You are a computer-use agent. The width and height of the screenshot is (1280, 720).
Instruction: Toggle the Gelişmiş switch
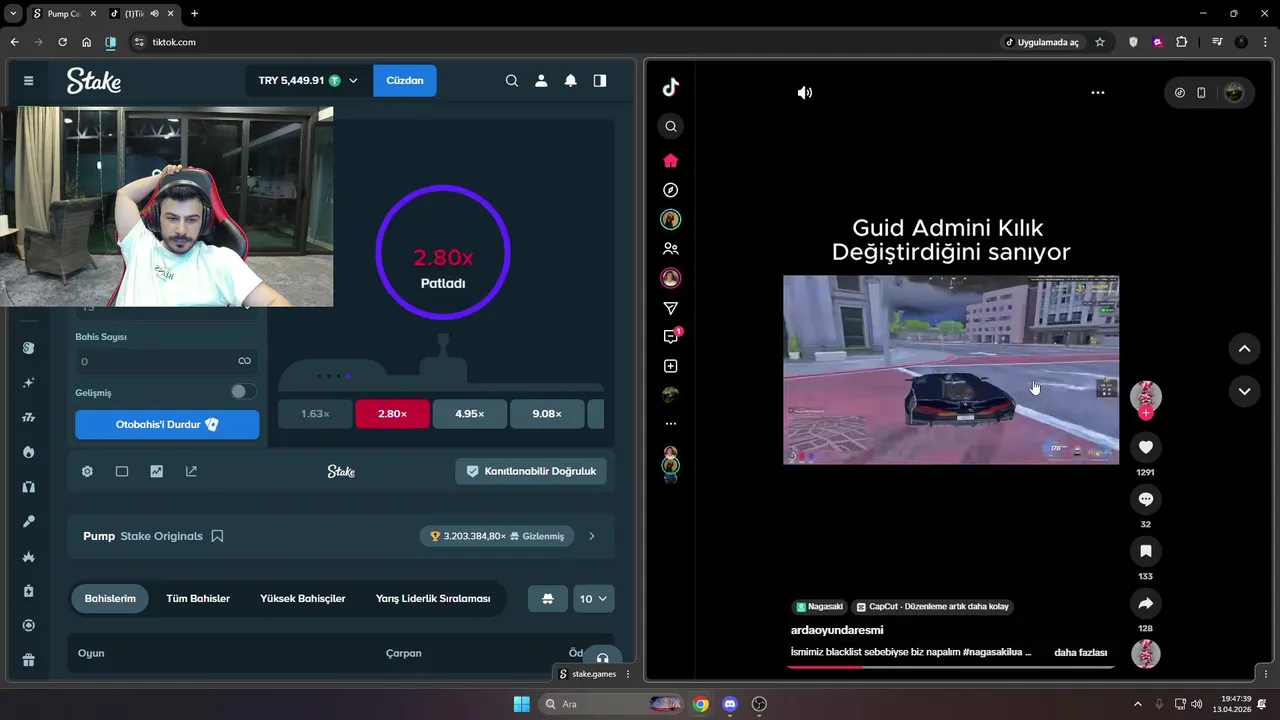243,392
